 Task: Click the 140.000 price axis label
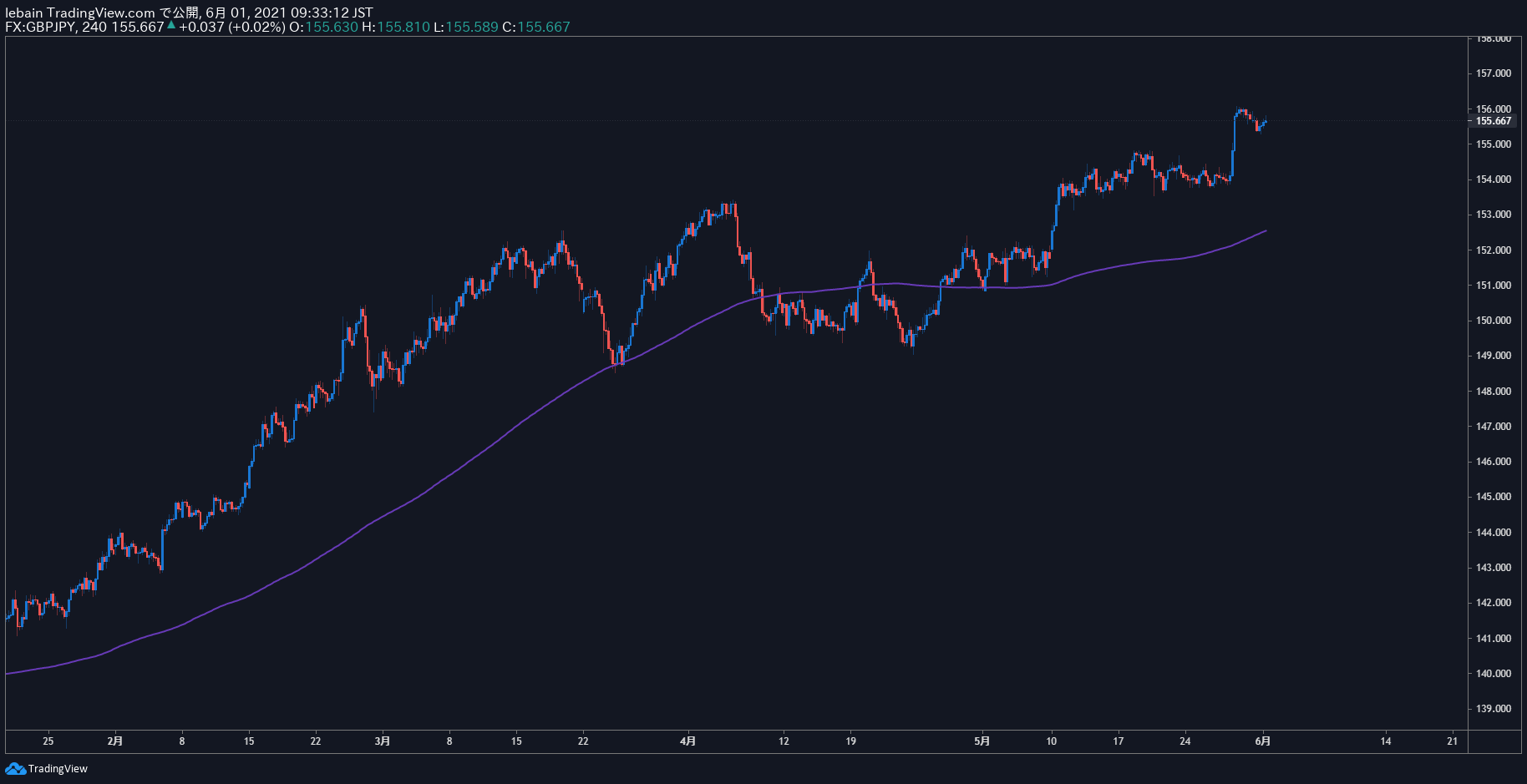coord(1494,674)
